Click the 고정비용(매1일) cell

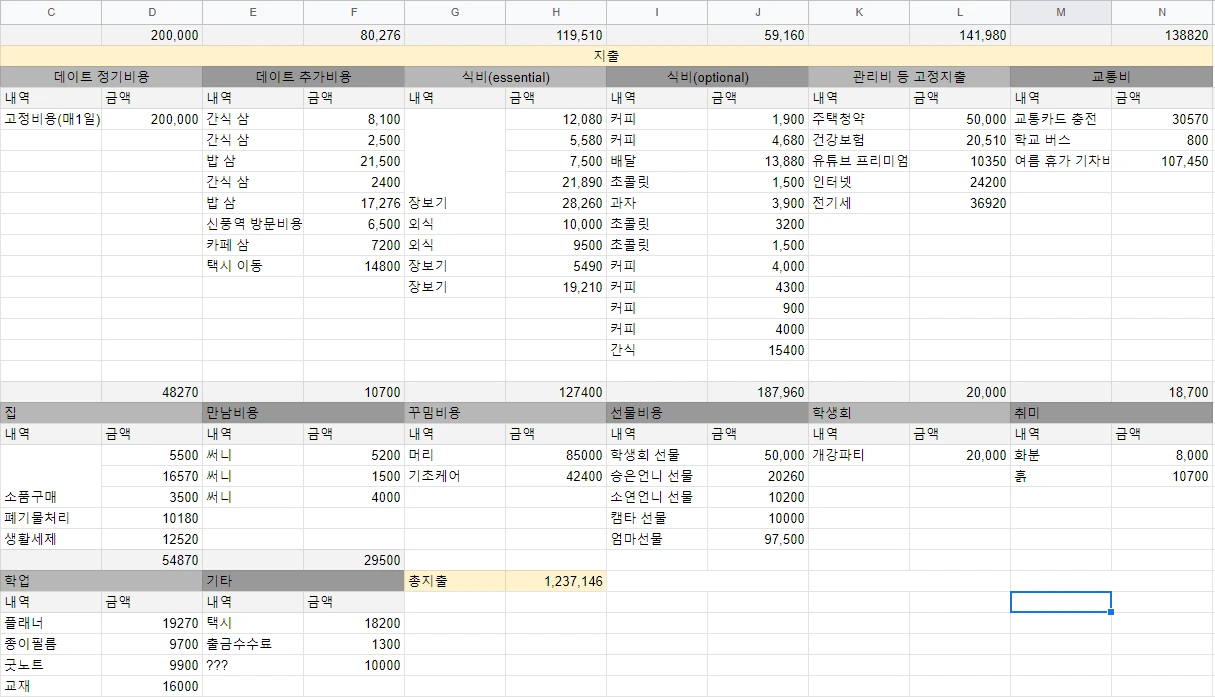point(50,118)
